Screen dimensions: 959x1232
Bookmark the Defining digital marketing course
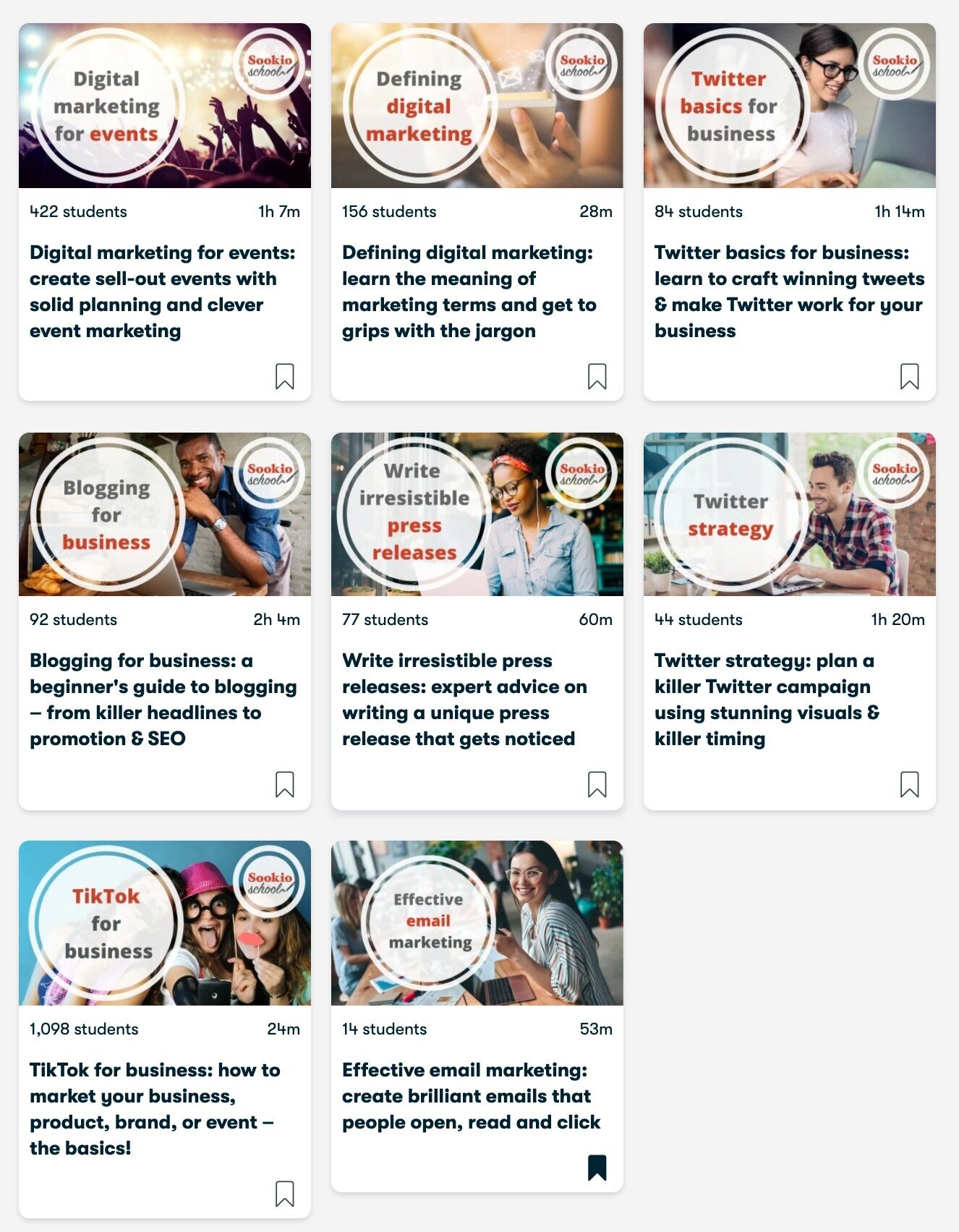coord(597,376)
